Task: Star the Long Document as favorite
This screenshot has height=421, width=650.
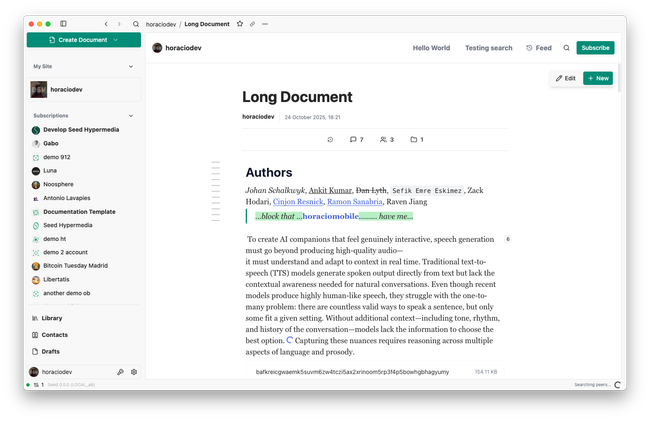Action: [x=239, y=23]
